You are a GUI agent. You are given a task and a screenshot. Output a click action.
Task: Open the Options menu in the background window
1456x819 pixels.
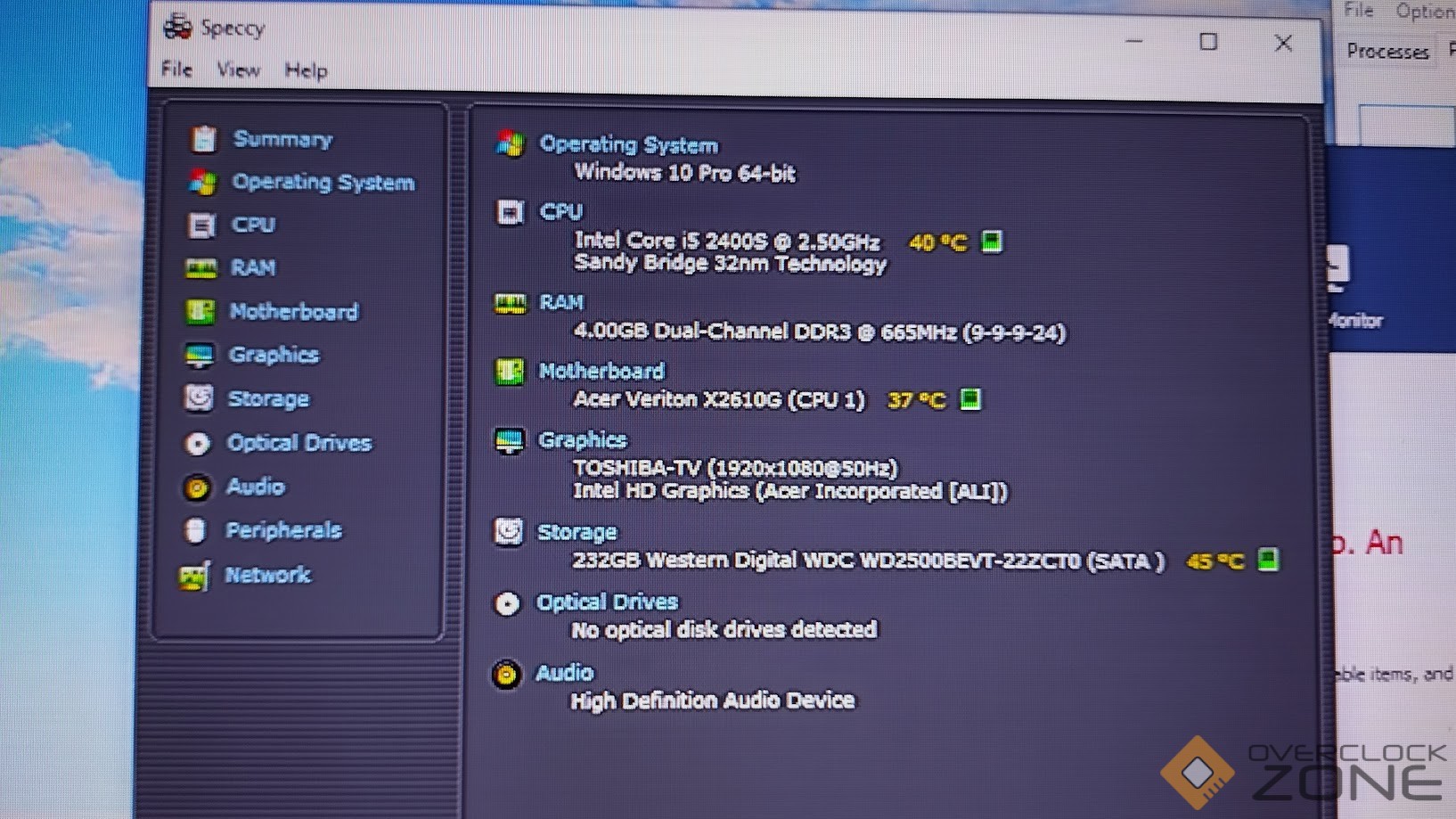pos(1426,11)
